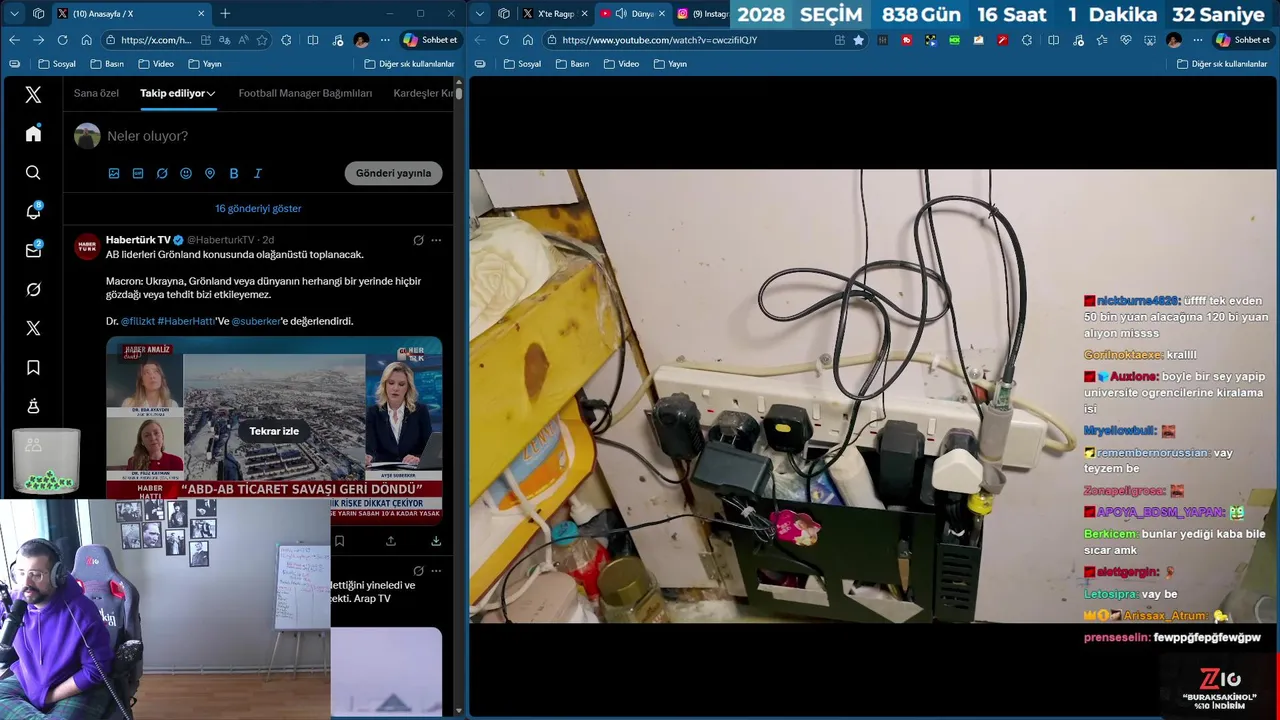
Task: Click the Grok icon on the Habertürk TV post
Action: click(x=418, y=240)
